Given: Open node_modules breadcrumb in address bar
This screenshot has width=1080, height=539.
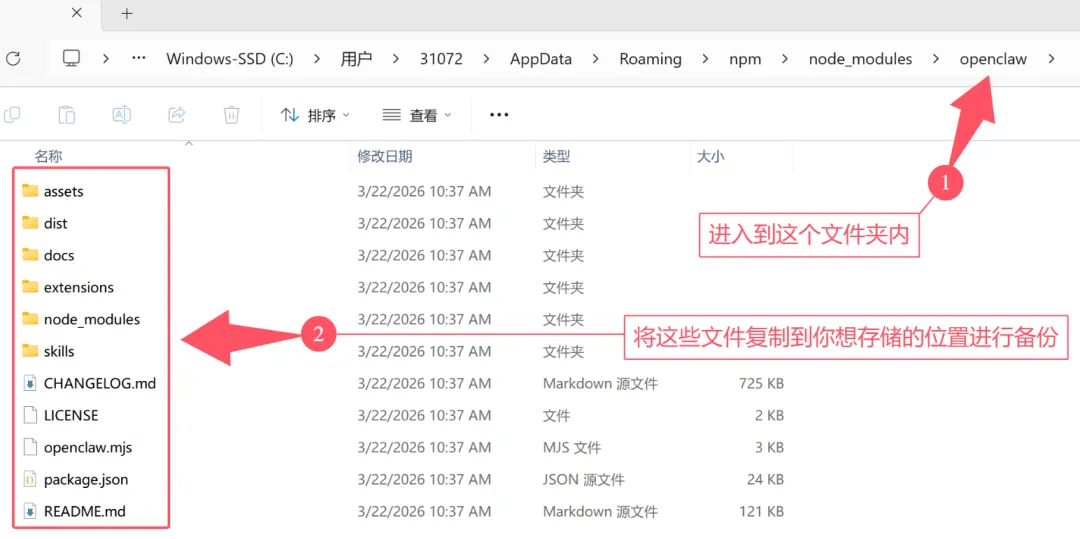Looking at the screenshot, I should [860, 59].
